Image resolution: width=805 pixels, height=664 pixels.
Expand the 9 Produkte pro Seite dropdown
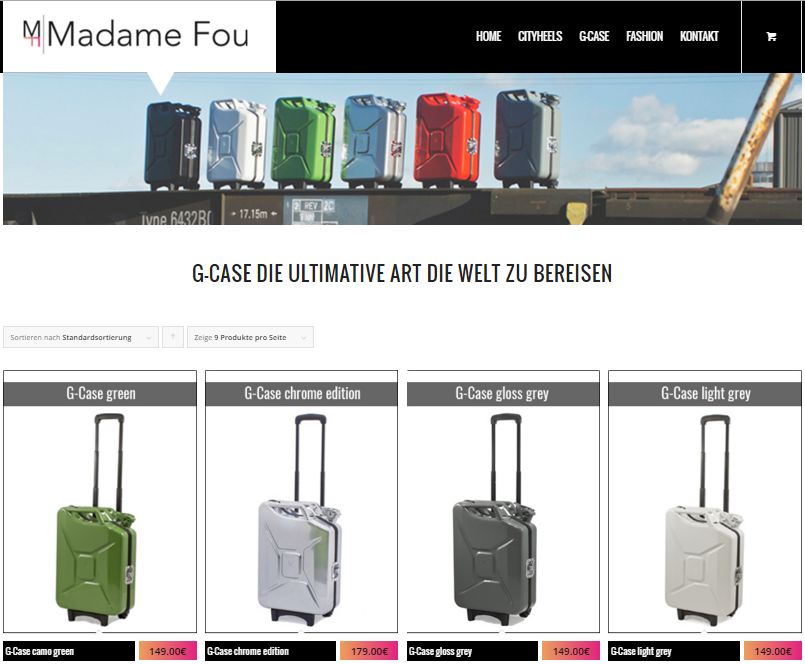click(250, 337)
